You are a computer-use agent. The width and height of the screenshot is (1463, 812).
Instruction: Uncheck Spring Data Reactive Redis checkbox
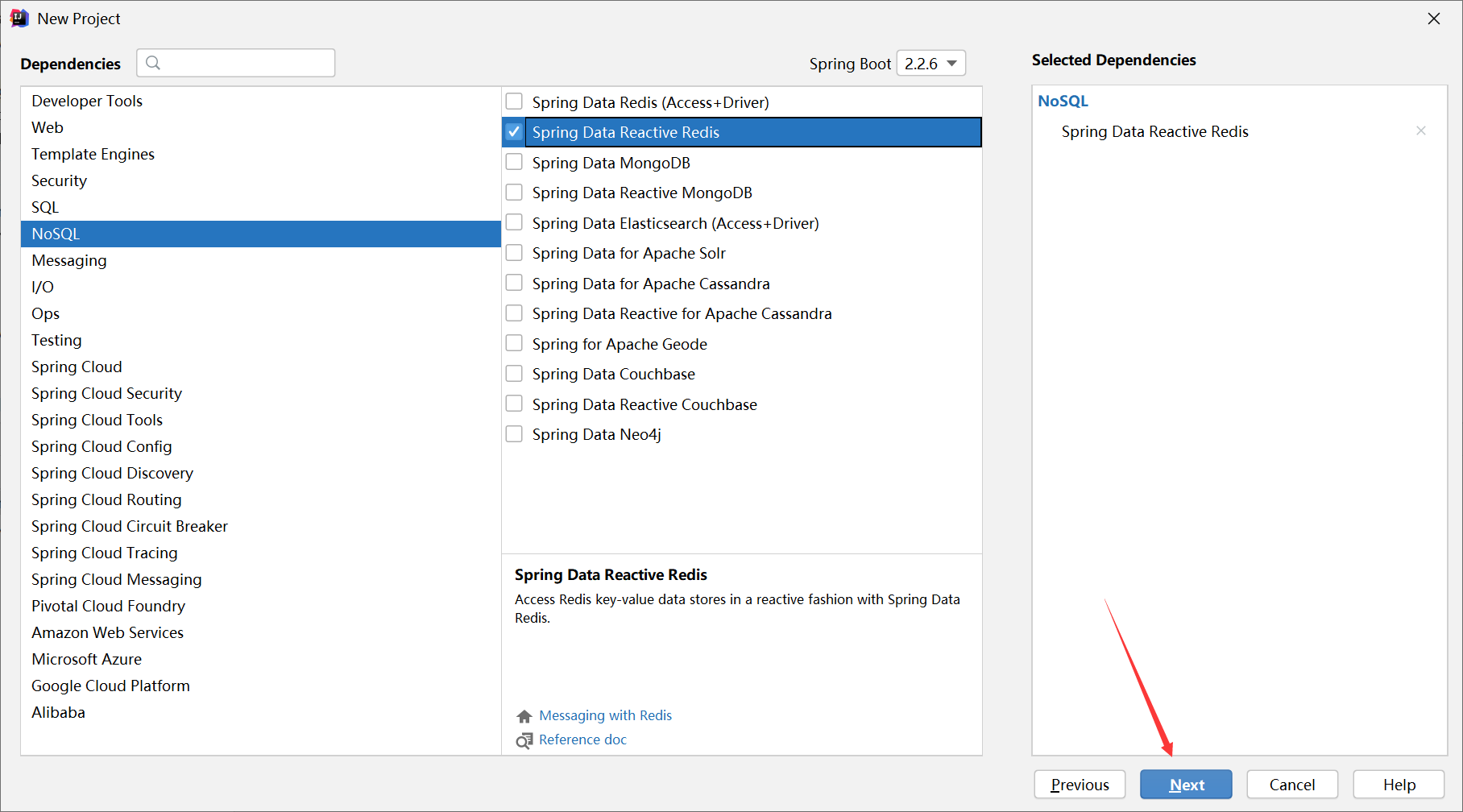(514, 131)
